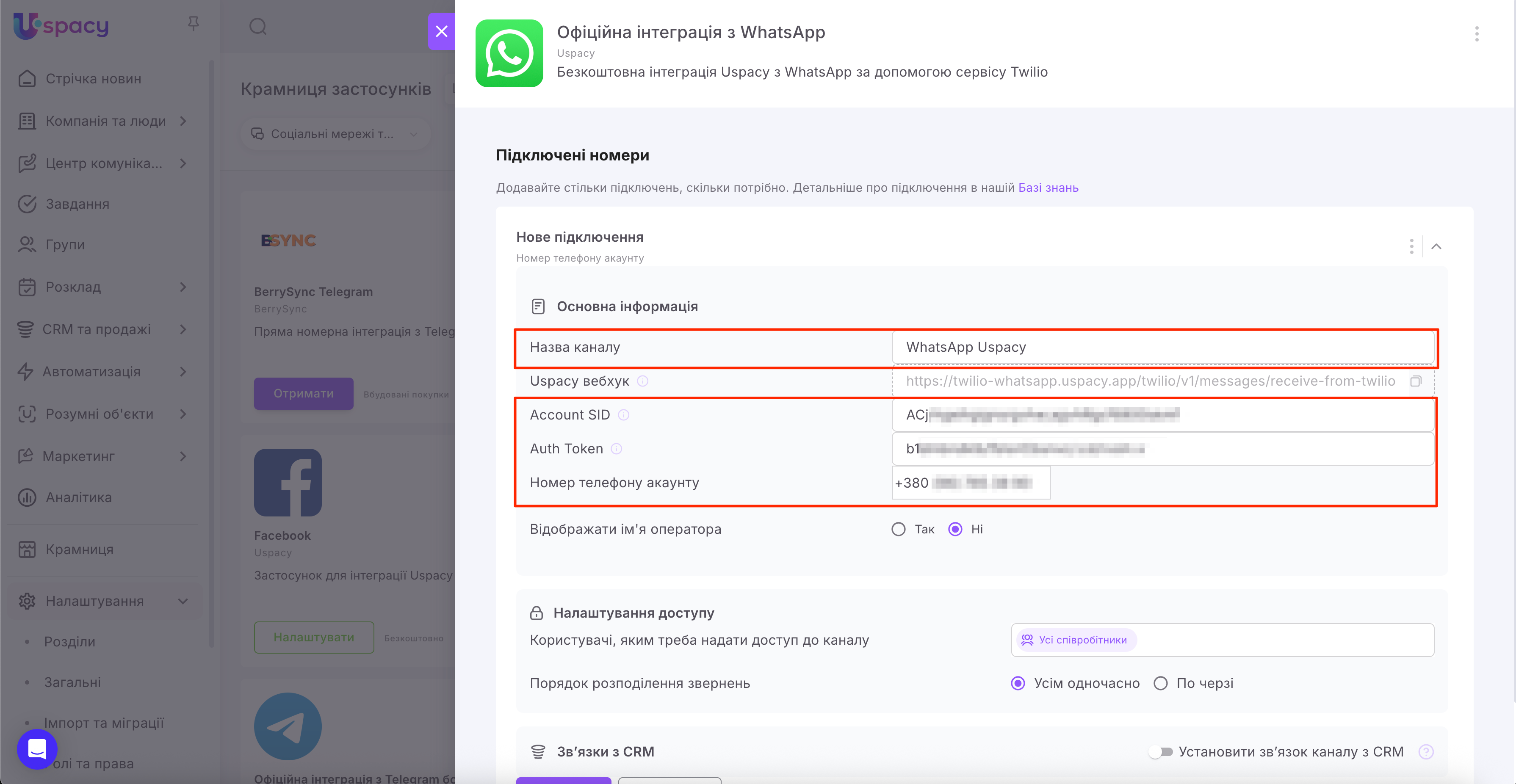This screenshot has height=784, width=1516.
Task: Click the search magnifier icon
Action: (258, 27)
